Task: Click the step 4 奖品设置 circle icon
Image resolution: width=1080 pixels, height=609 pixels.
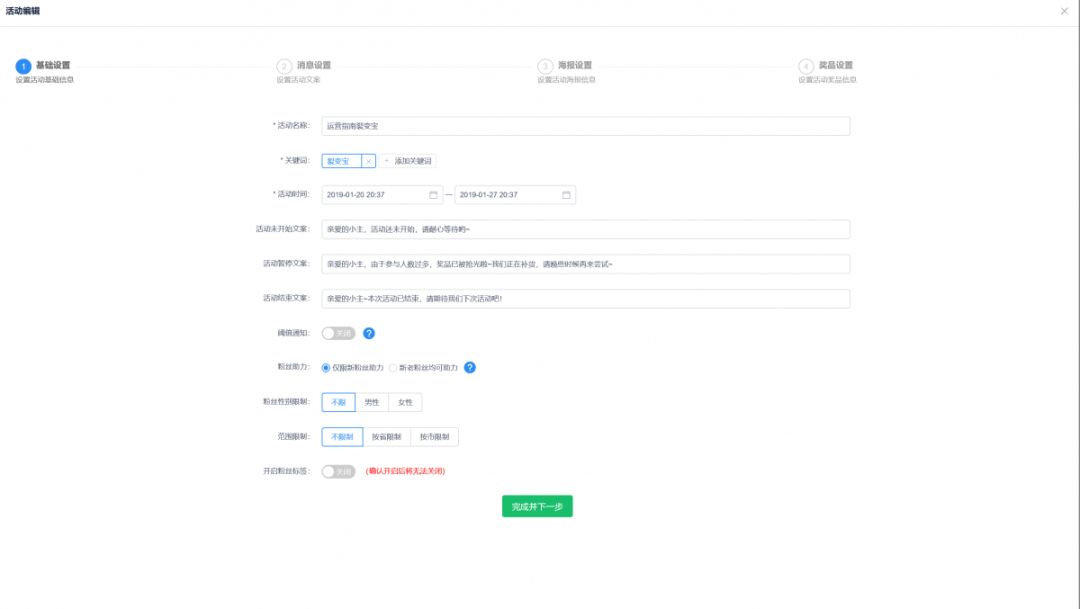Action: pos(806,67)
